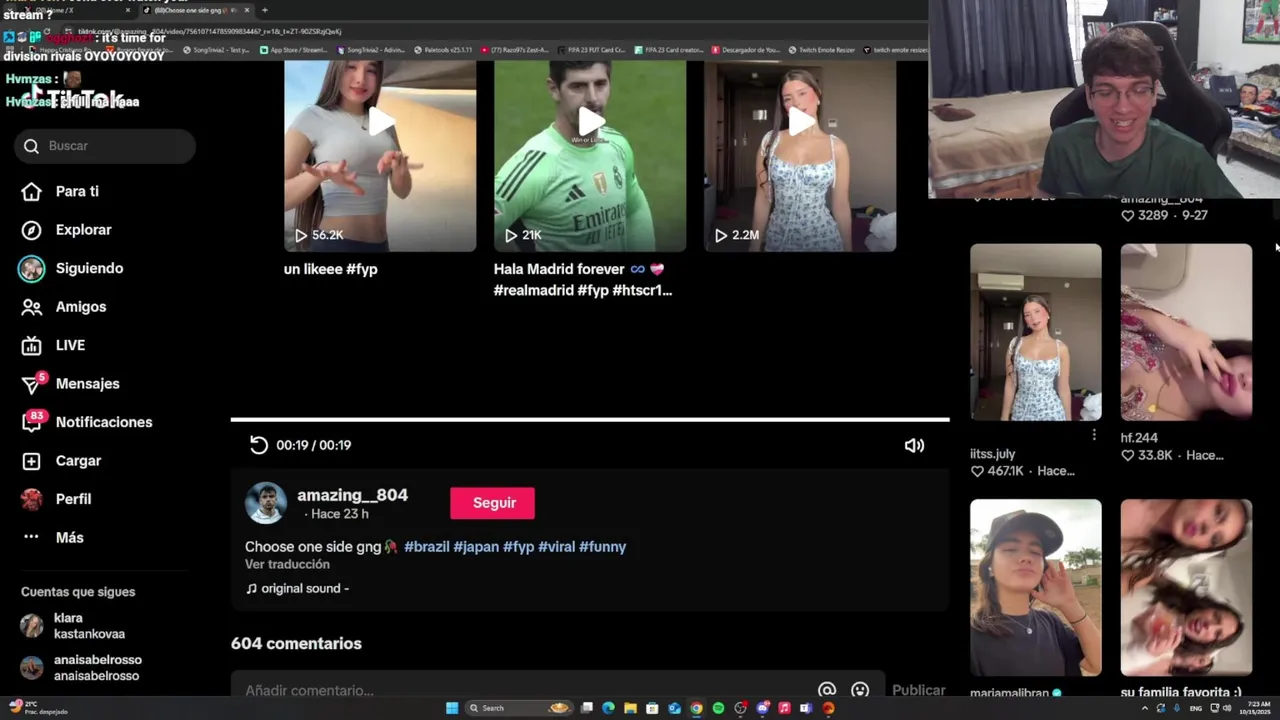The image size is (1280, 720).
Task: Open the Amigos section
Action: coord(64,307)
